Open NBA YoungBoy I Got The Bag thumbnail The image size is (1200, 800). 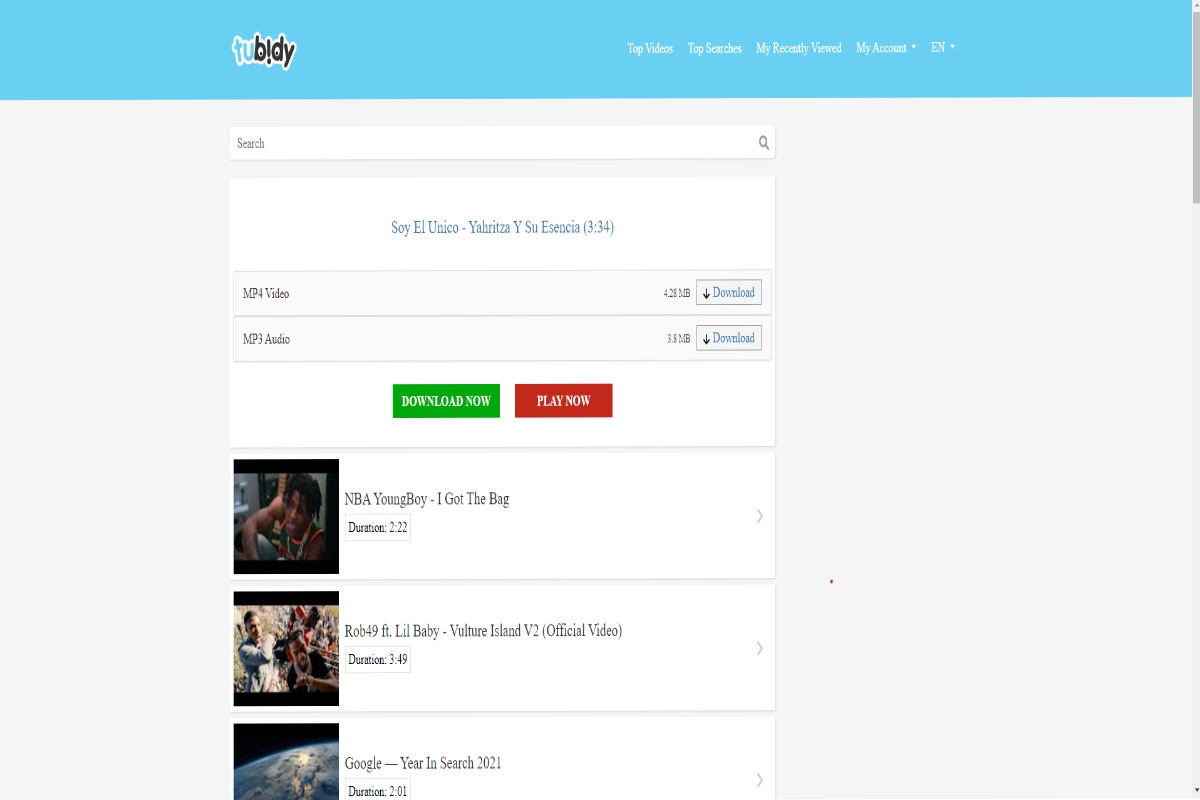[286, 516]
